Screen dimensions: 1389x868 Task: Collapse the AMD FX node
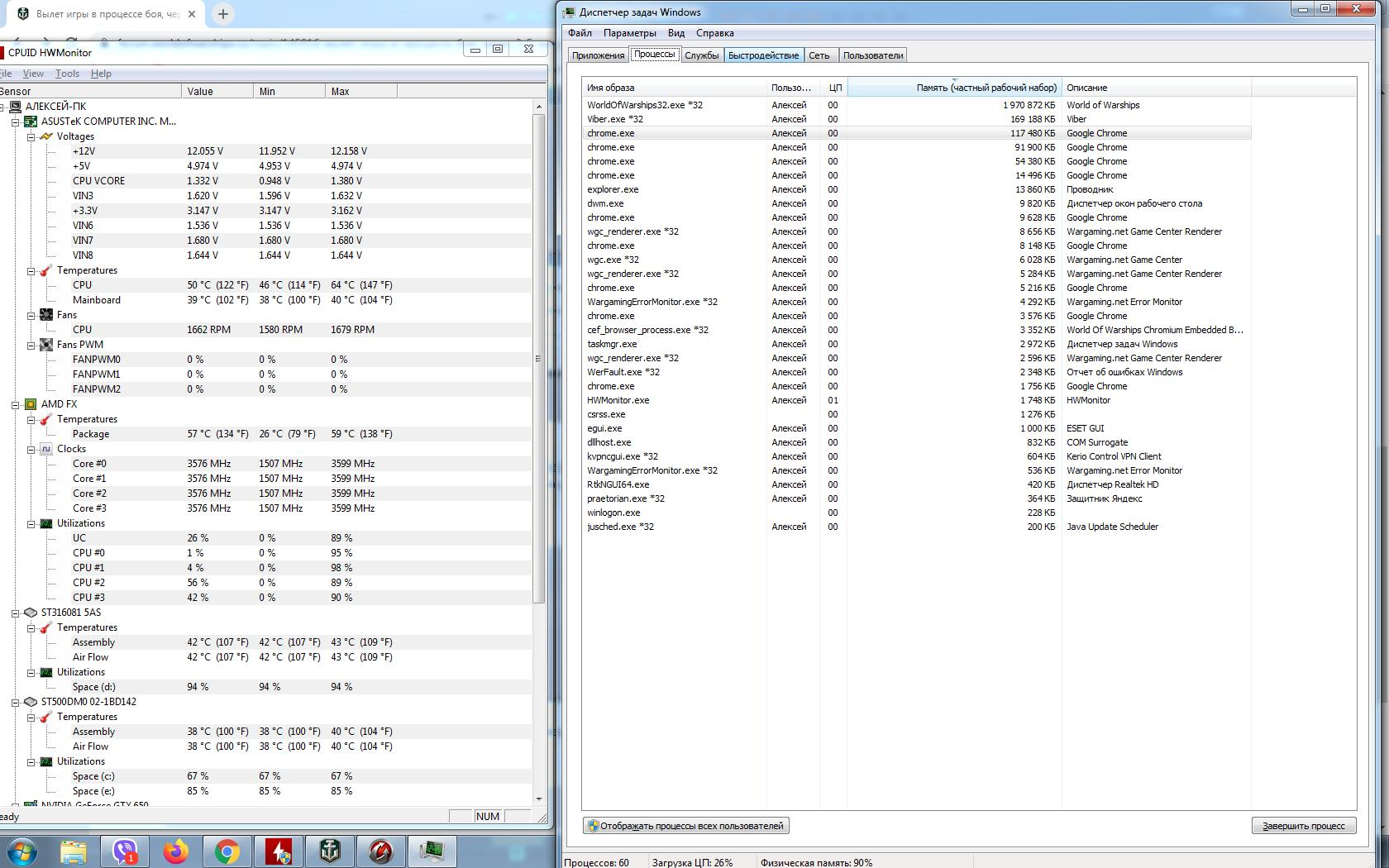click(15, 404)
